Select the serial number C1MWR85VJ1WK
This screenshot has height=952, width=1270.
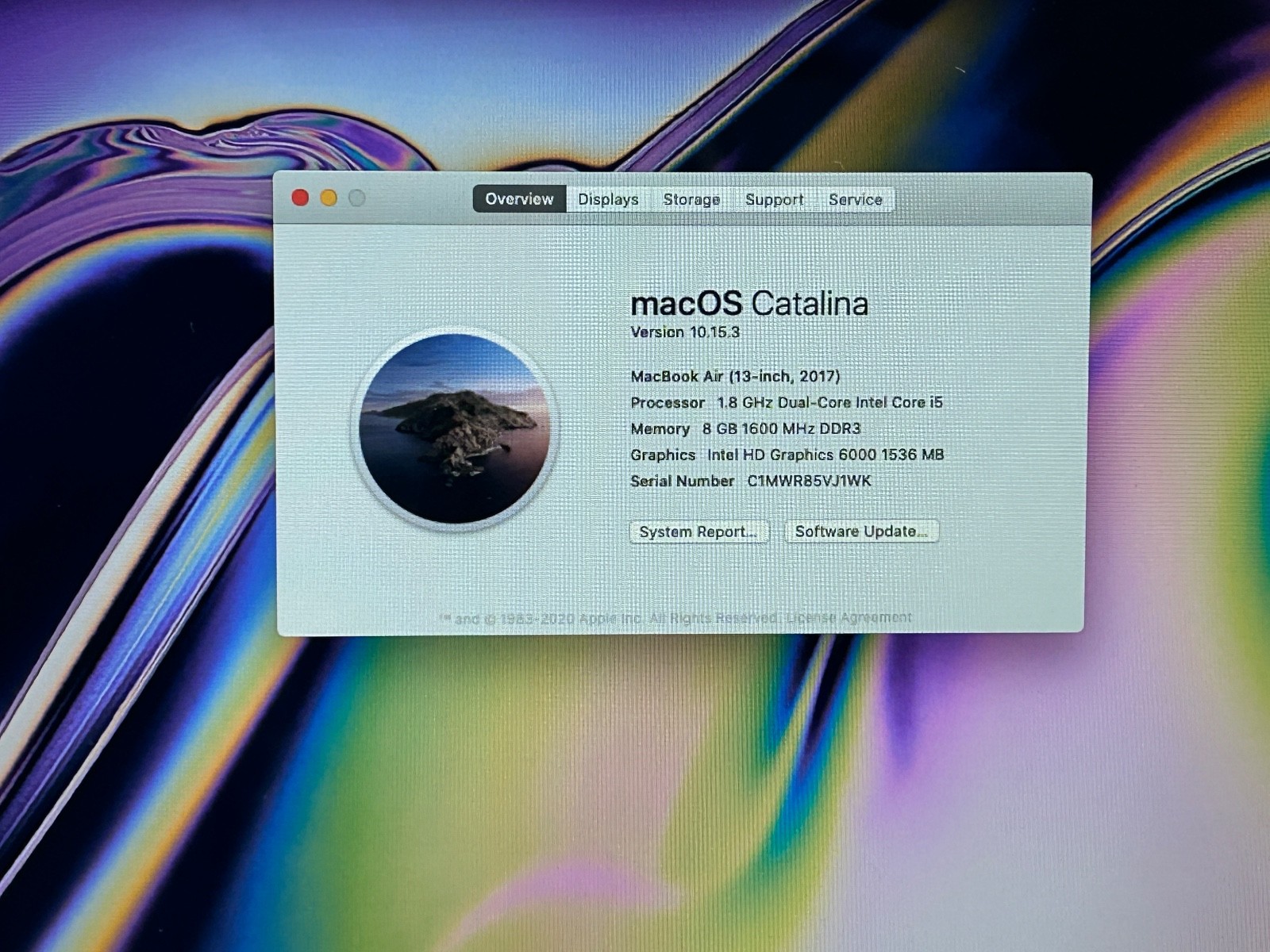click(x=809, y=481)
